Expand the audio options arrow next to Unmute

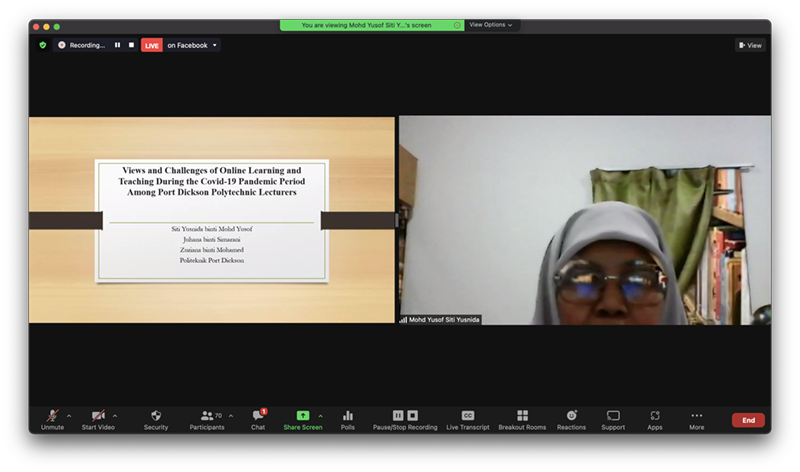[69, 415]
